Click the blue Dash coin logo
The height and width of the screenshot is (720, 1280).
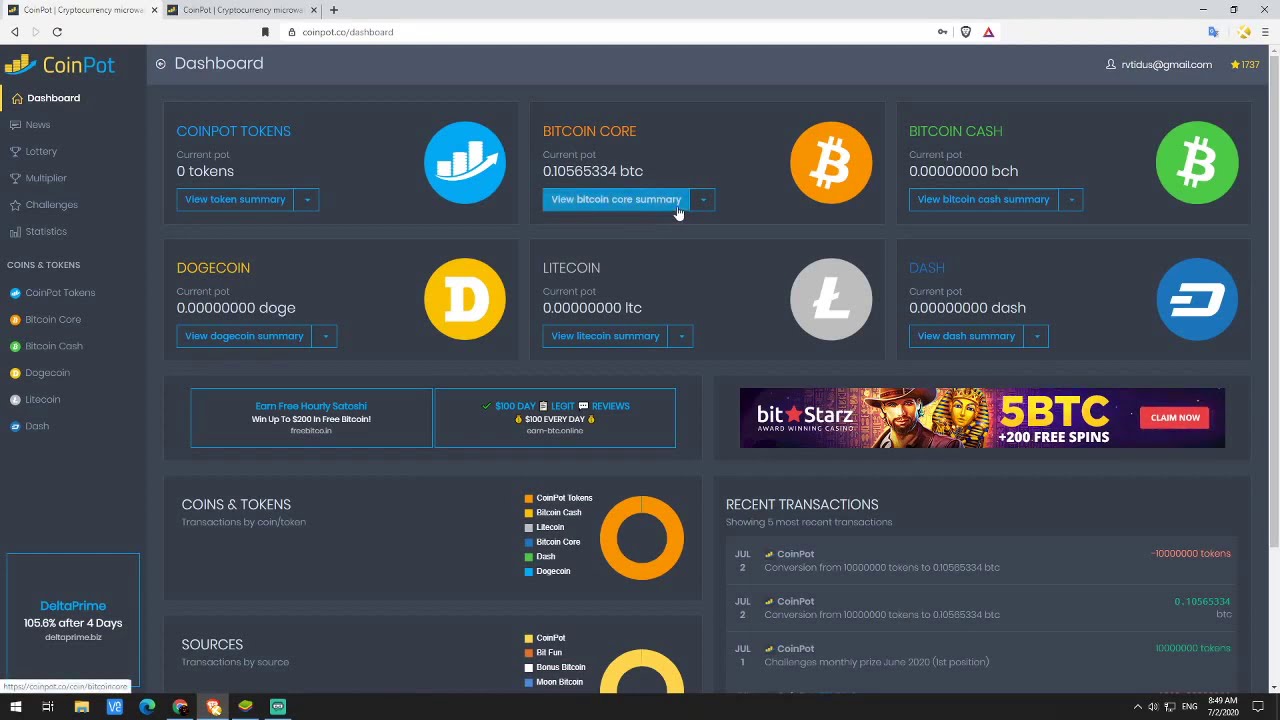click(x=1197, y=299)
